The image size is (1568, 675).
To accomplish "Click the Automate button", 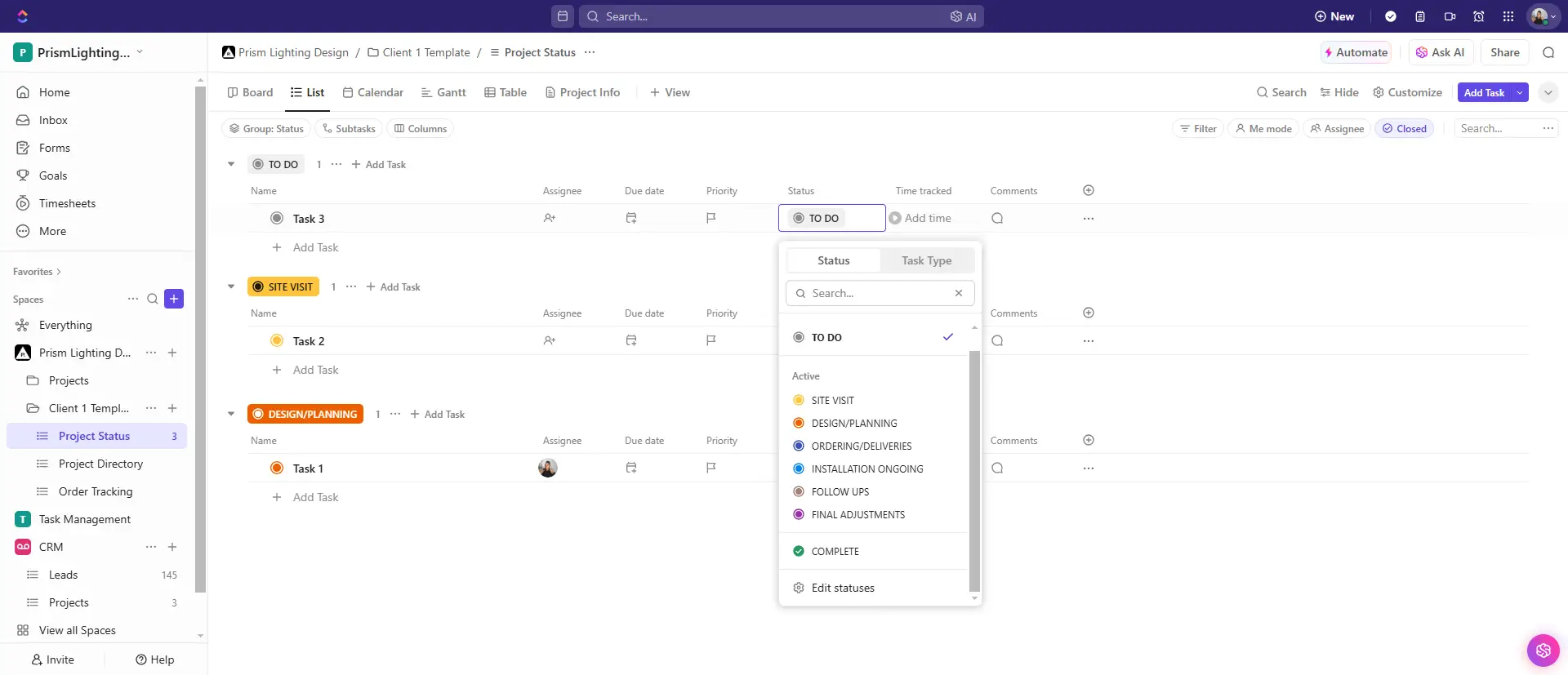I will pyautogui.click(x=1356, y=52).
